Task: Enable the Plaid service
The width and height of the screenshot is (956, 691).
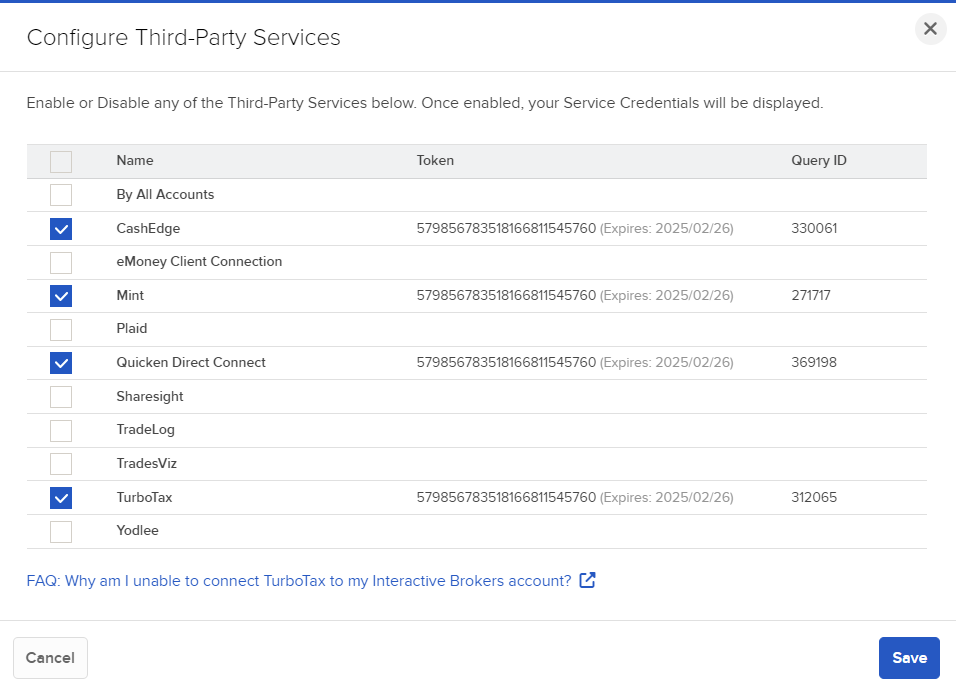Action: click(x=60, y=330)
